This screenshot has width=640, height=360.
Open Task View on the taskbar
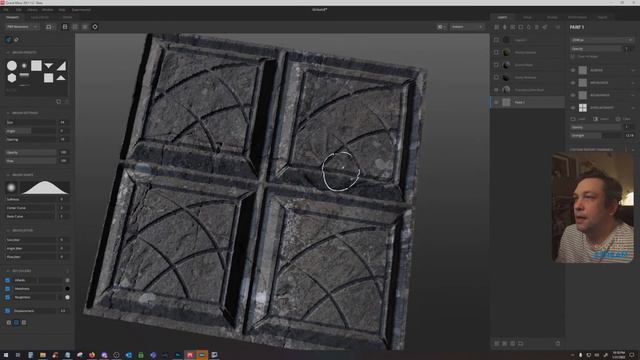(x=18, y=355)
